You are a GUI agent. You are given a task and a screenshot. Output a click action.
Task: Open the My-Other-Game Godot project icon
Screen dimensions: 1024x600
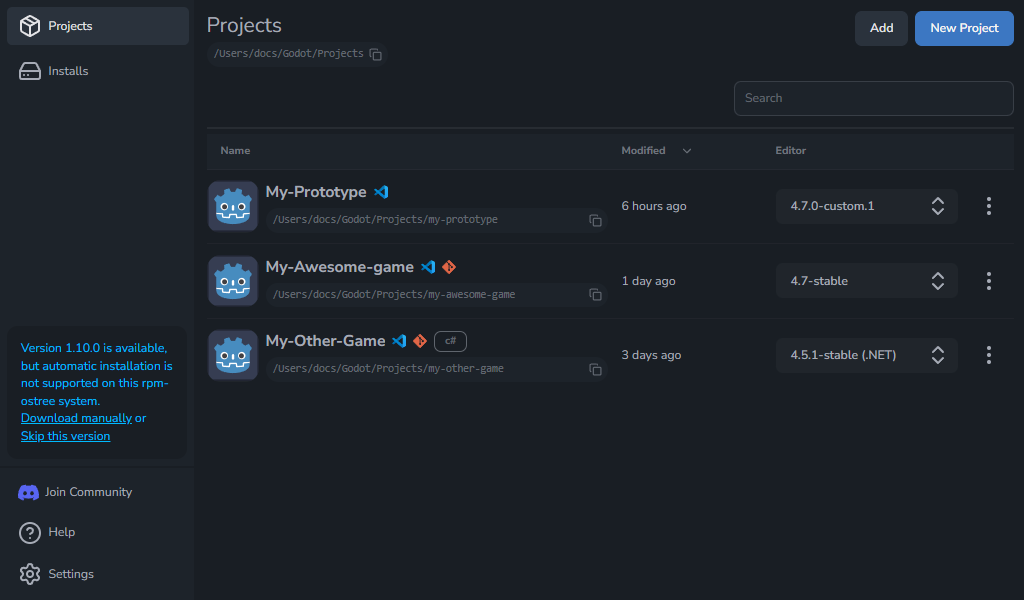(232, 355)
